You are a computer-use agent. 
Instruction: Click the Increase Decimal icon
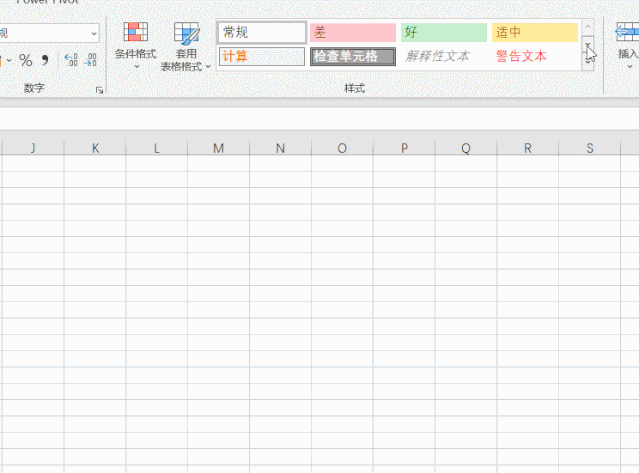pos(71,60)
